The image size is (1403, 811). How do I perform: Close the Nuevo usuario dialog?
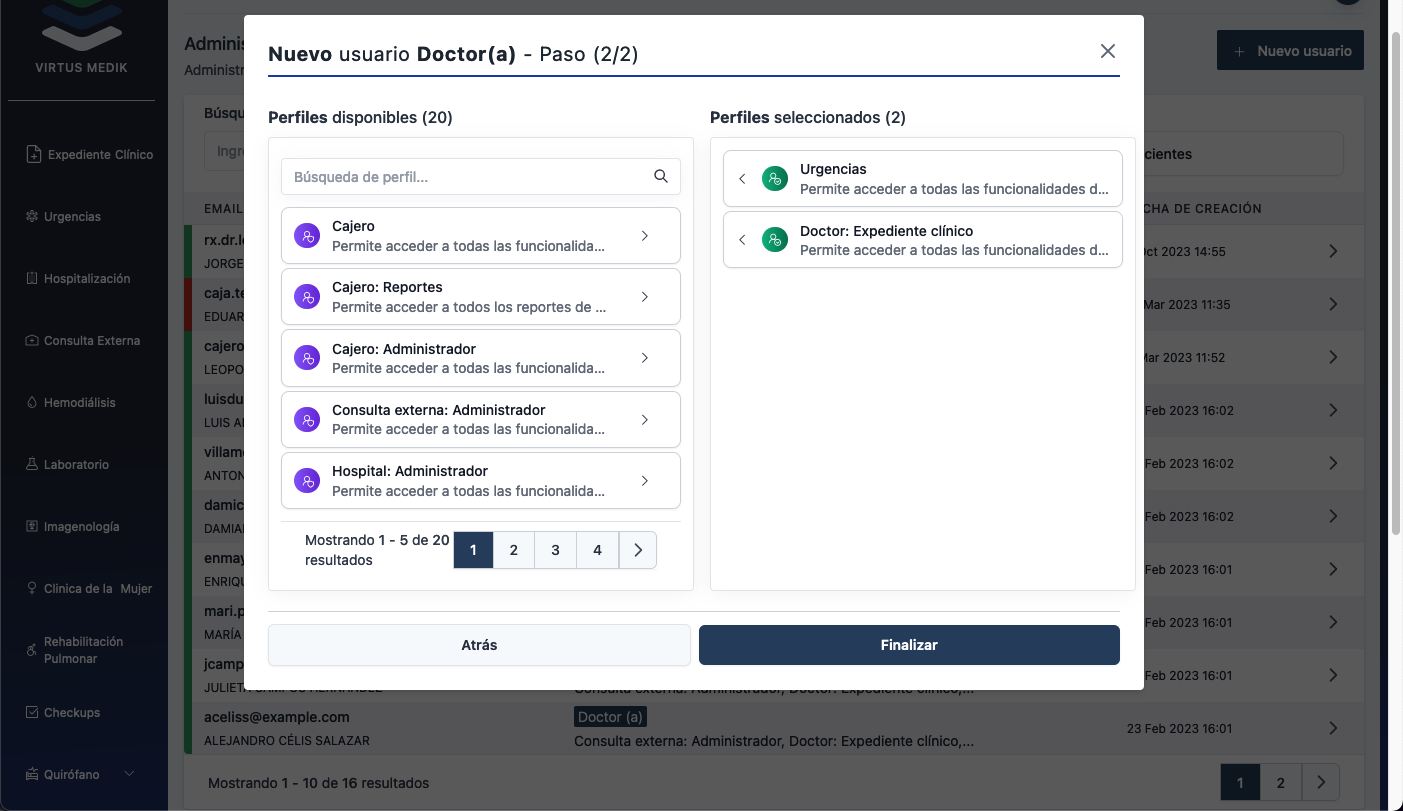[x=1107, y=51]
